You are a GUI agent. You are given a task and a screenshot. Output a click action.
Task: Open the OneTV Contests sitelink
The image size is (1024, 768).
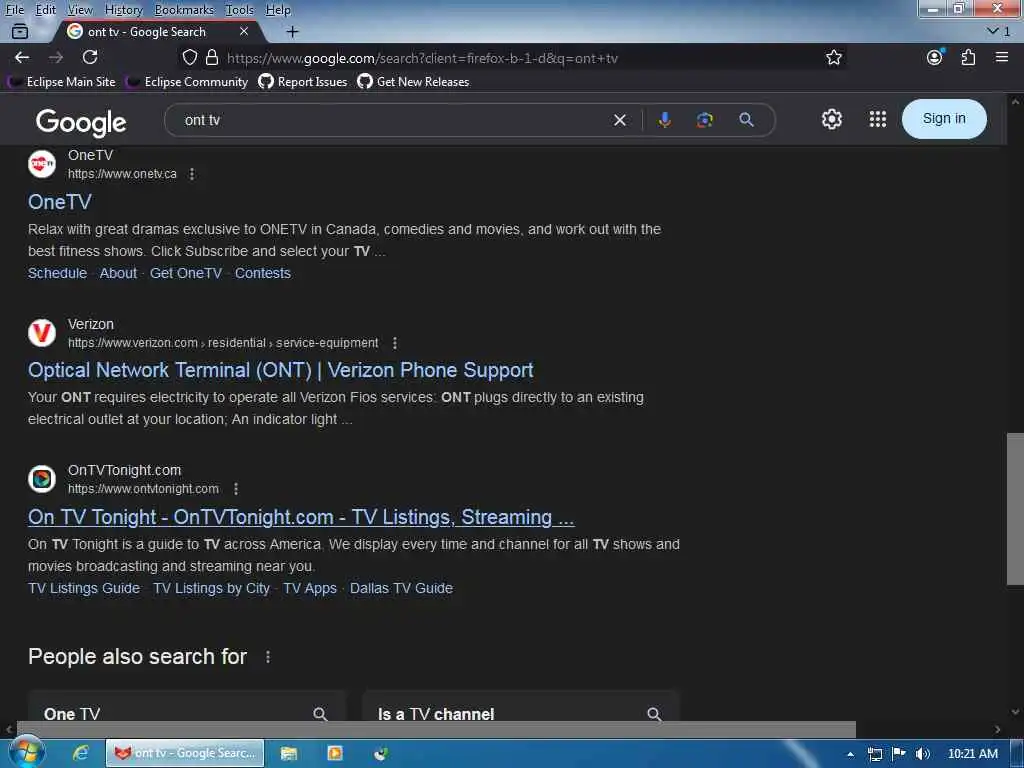(263, 273)
